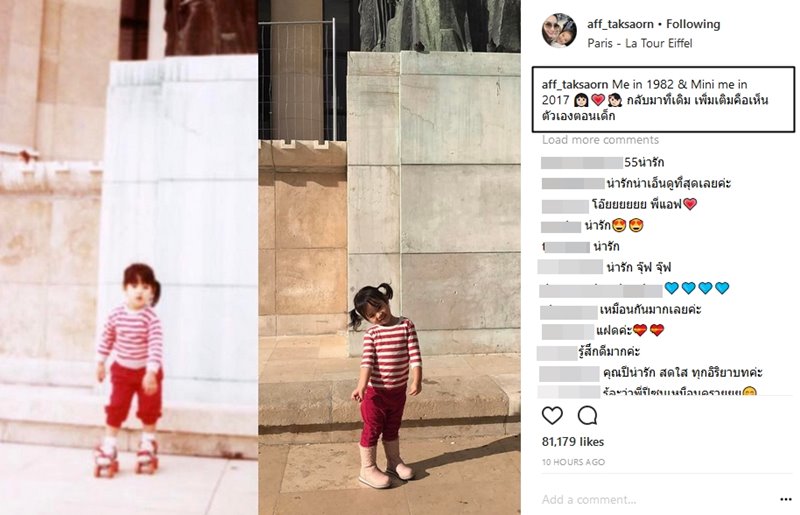
Task: Expand Load more comments
Action: click(600, 140)
